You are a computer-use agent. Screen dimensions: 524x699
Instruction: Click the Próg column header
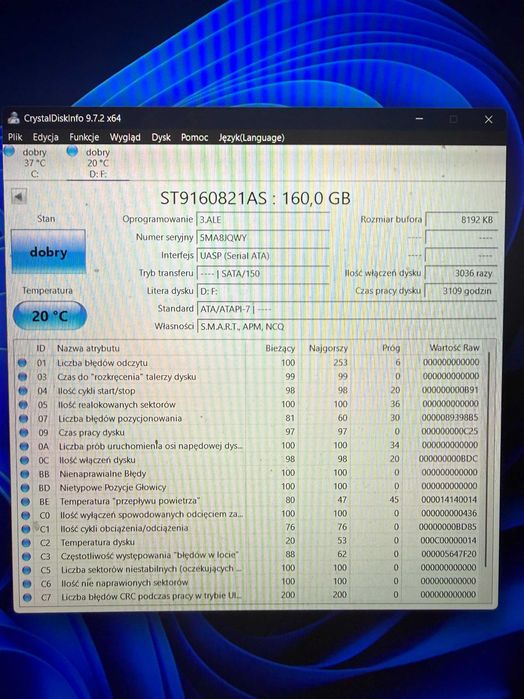pos(391,348)
